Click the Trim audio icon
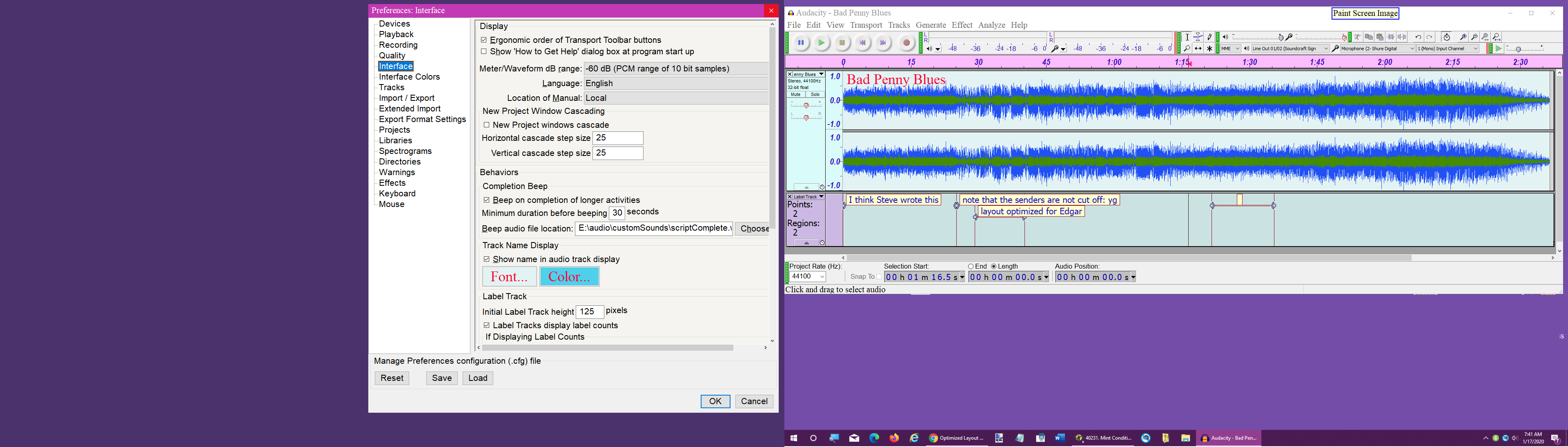 pos(1391,37)
